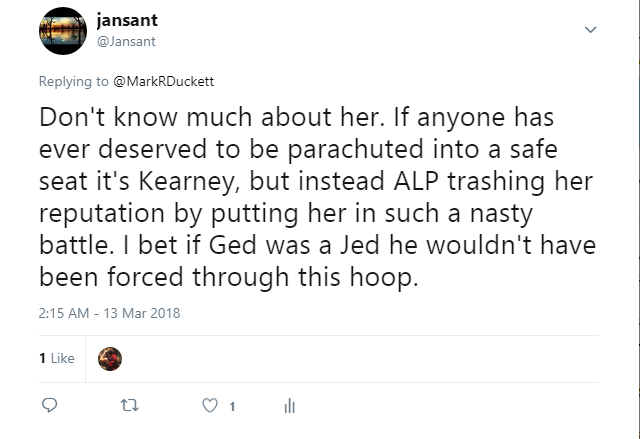Open @MarkRDuckett's profile from the reply line
Viewport: 640px width, 439px height.
tap(163, 81)
